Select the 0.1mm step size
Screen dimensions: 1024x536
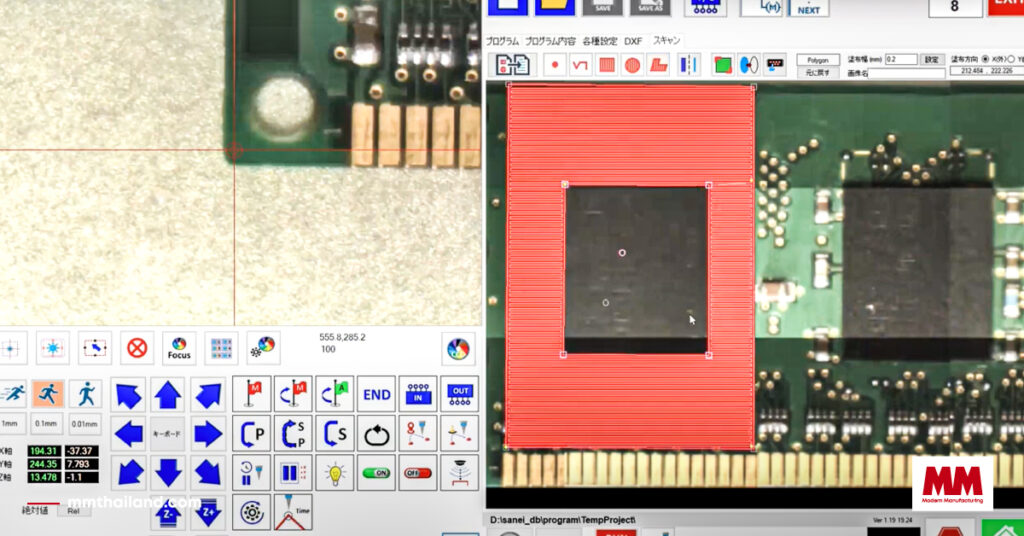47,423
